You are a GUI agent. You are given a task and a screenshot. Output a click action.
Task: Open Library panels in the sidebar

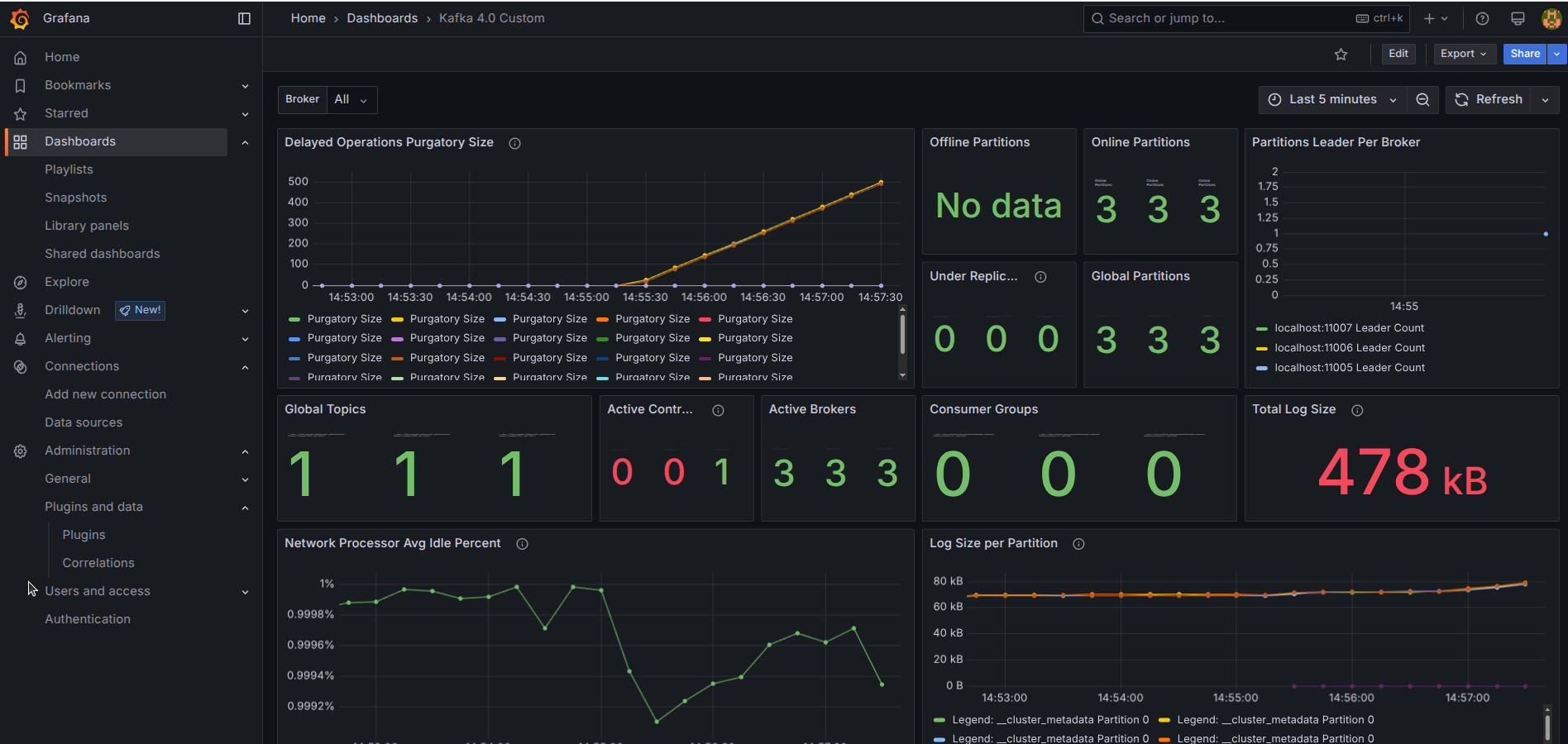pos(87,226)
